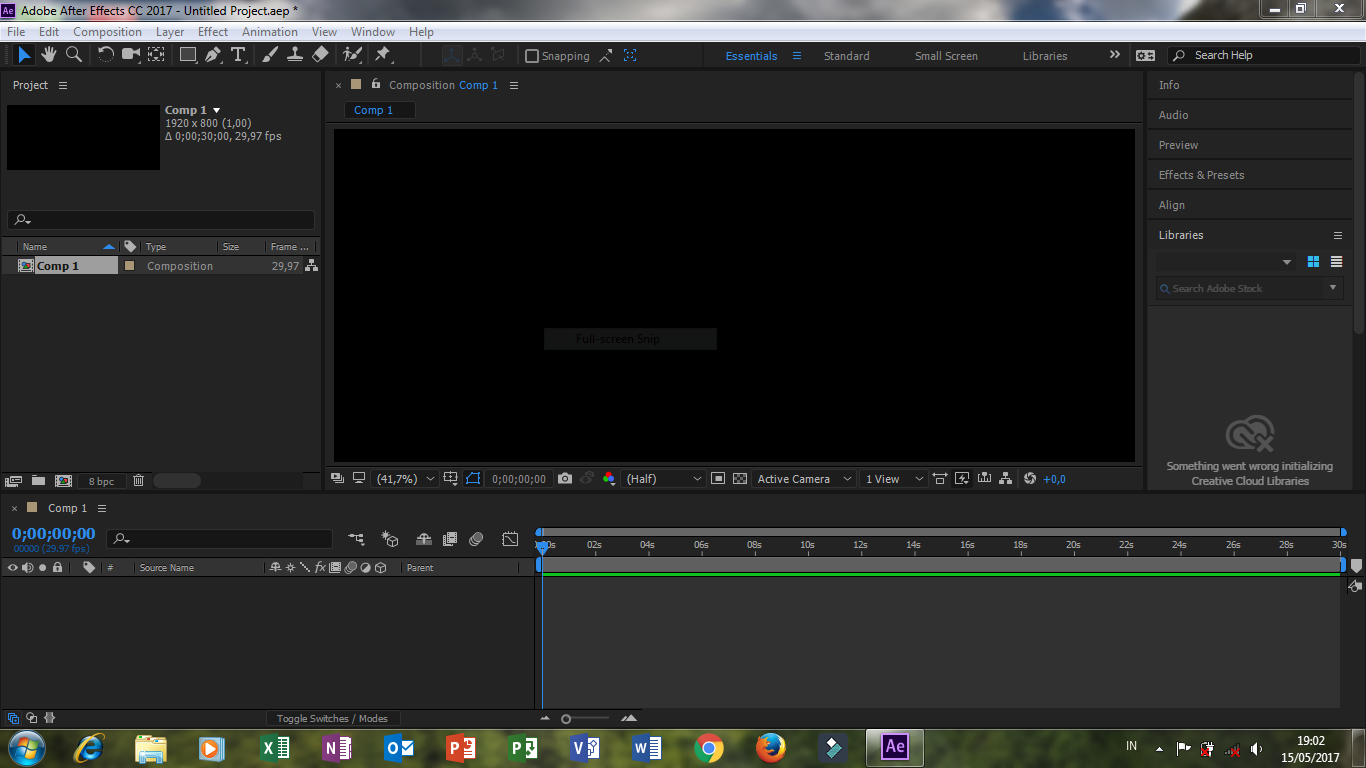The width and height of the screenshot is (1366, 768).
Task: Select the Horizontal Type tool
Action: click(x=238, y=55)
